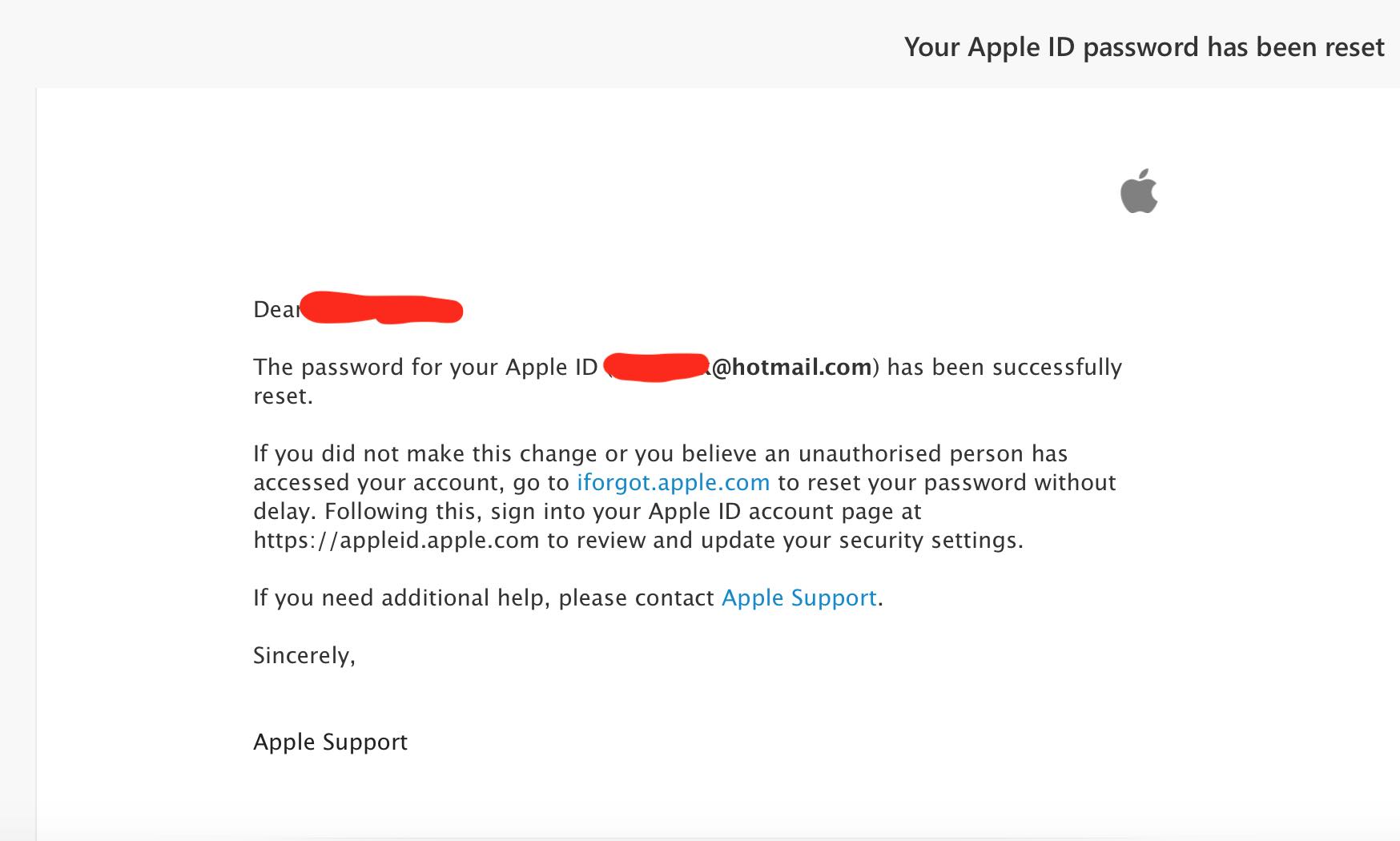The width and height of the screenshot is (1400, 841).
Task: Click the grey Apple logo
Action: tap(1138, 192)
